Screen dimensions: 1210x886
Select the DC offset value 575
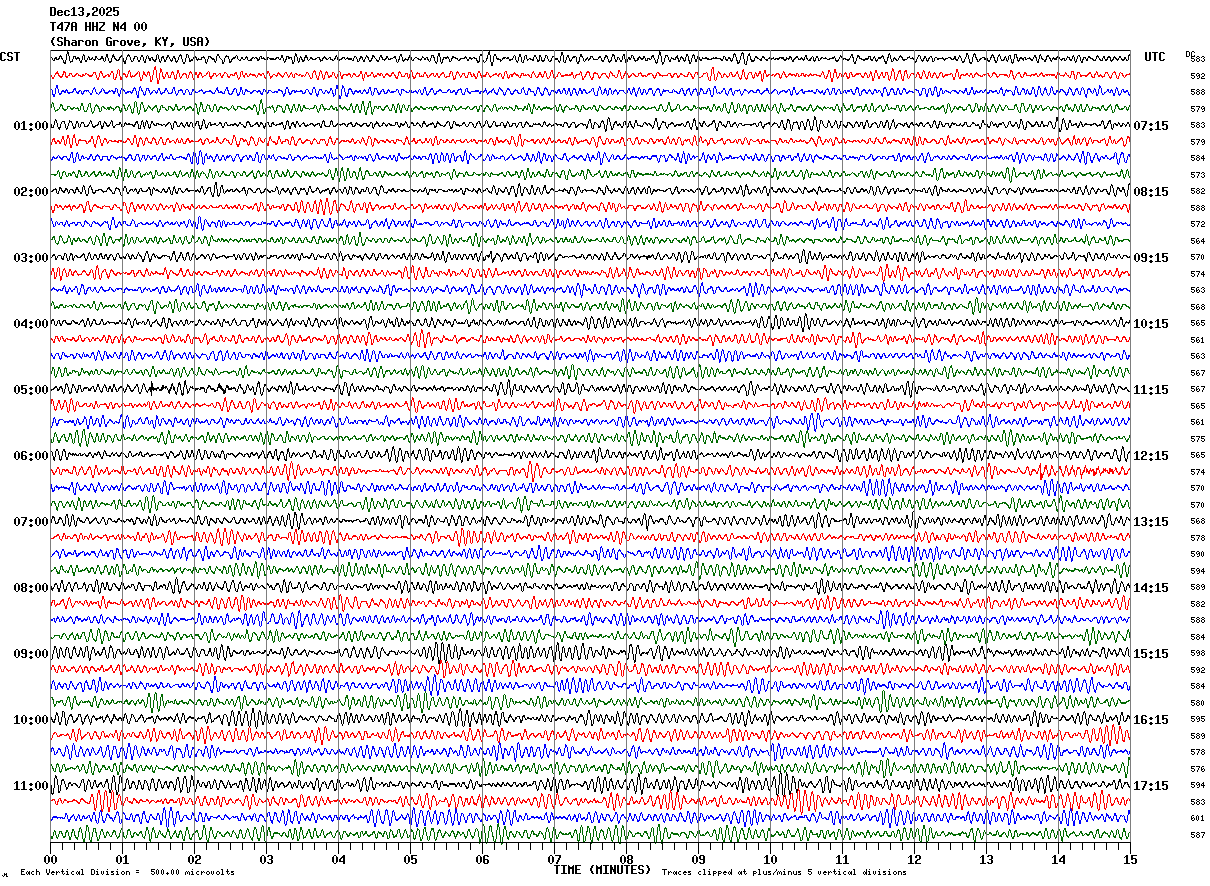point(1197,439)
